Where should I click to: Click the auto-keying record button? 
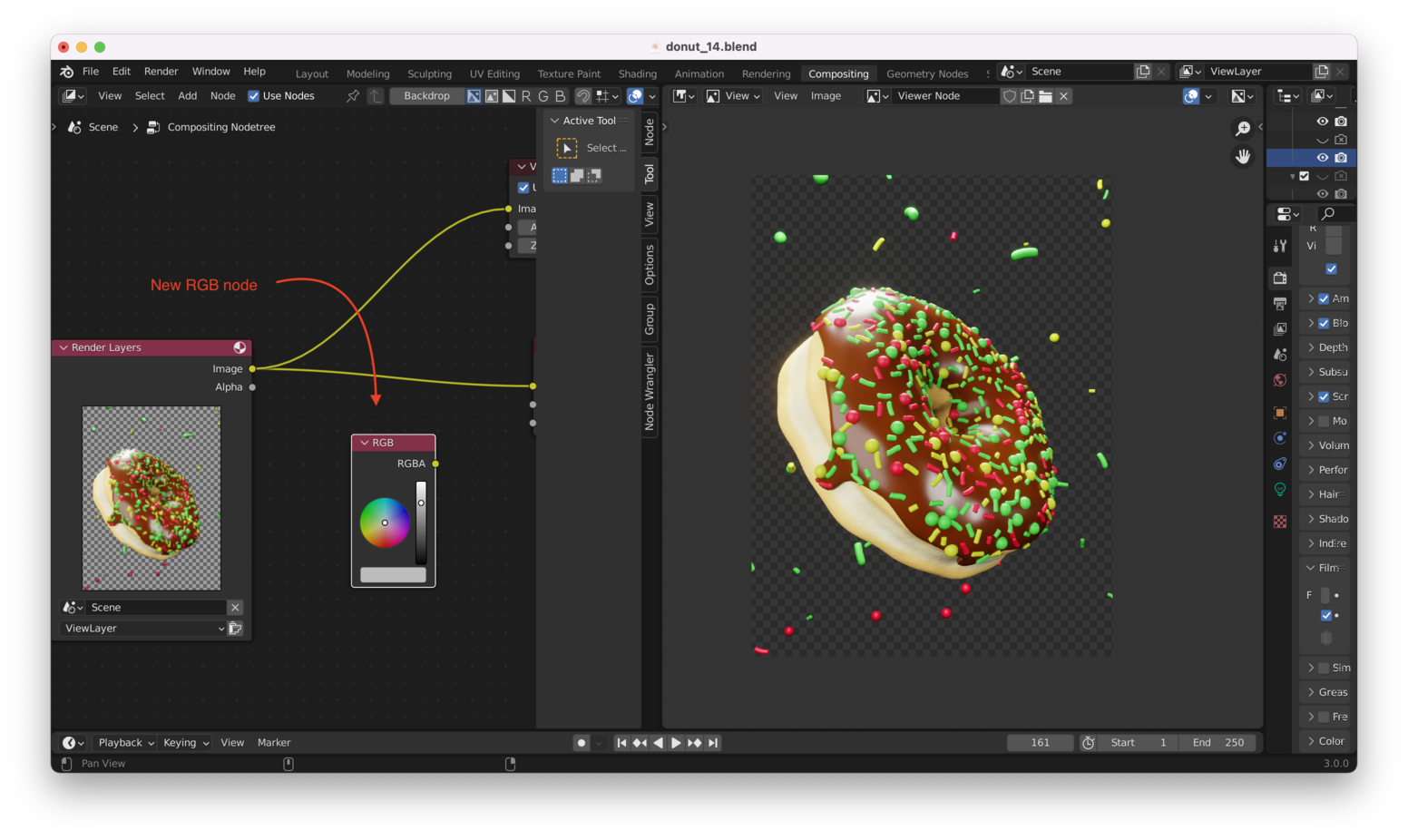(582, 743)
